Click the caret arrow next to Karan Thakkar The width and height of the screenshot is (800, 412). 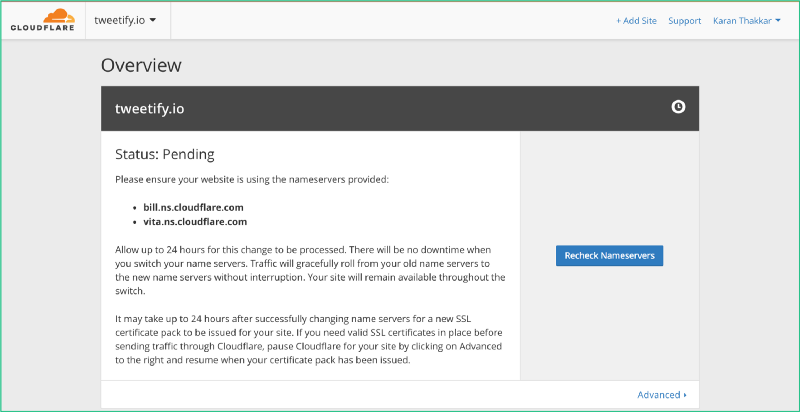pos(778,21)
